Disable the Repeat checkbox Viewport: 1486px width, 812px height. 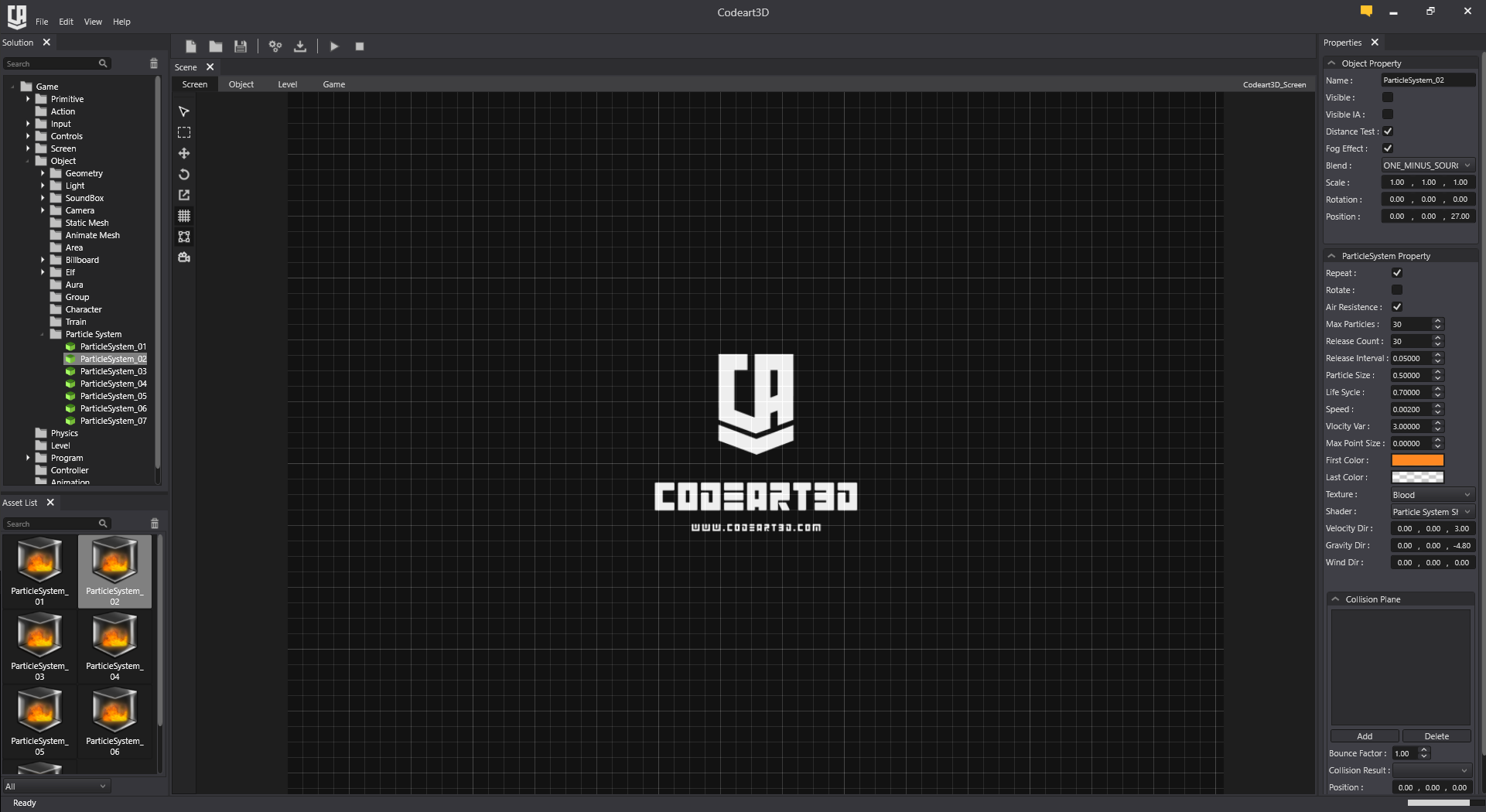1397,273
